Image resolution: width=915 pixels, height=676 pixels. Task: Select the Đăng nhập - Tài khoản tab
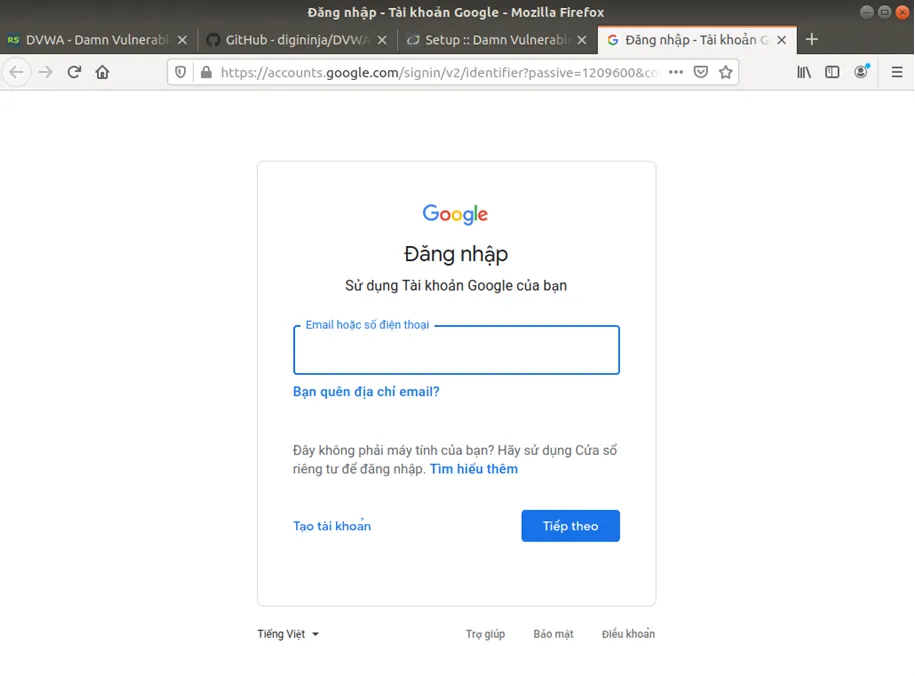pyautogui.click(x=697, y=40)
